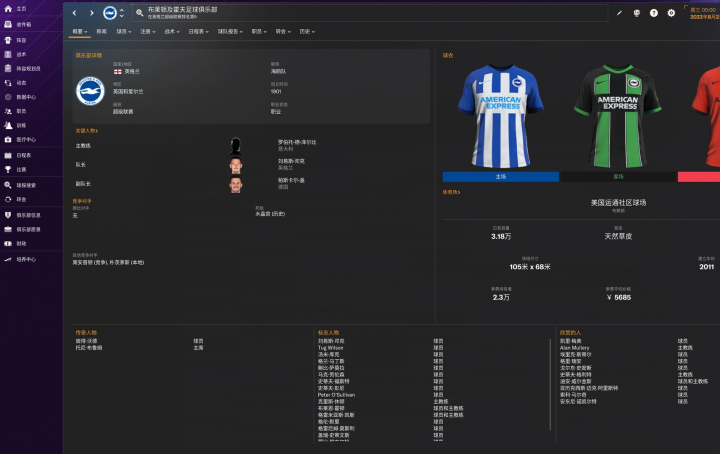The height and width of the screenshot is (454, 720).
Task: Select the 概要 (Overview) tab
Action: pos(79,32)
